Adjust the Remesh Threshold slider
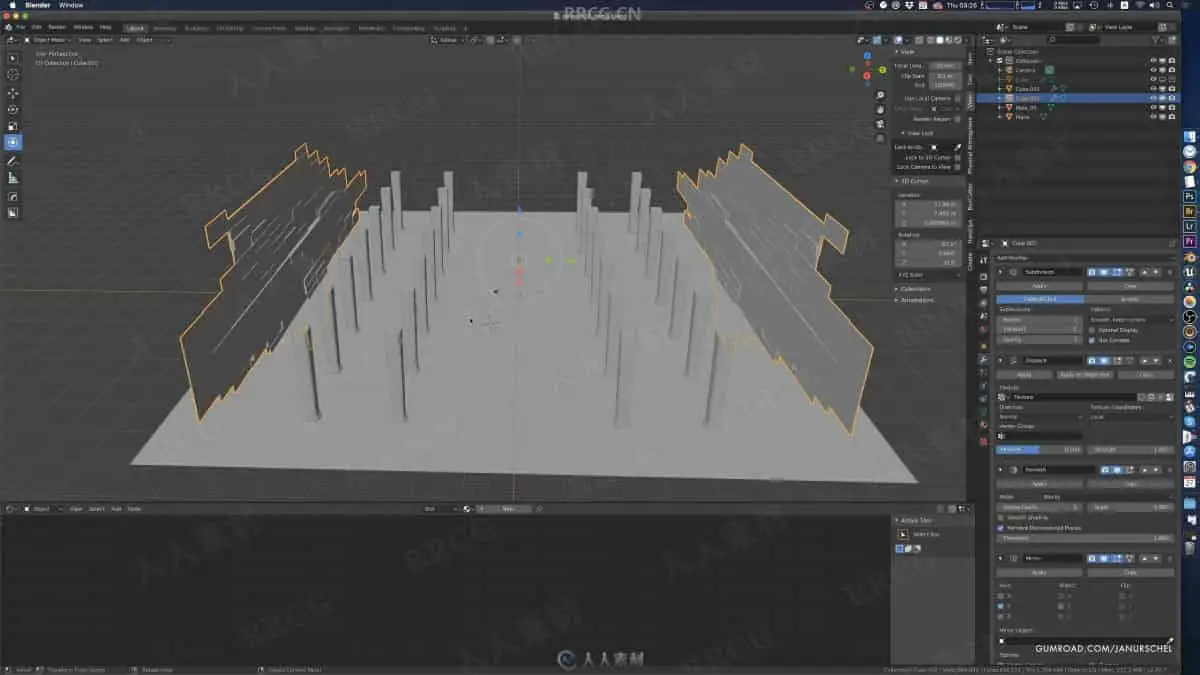1200x675 pixels. (1085, 538)
